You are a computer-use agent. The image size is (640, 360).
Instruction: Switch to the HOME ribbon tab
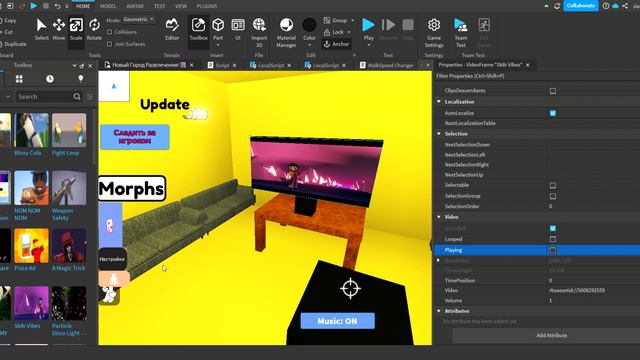83,6
